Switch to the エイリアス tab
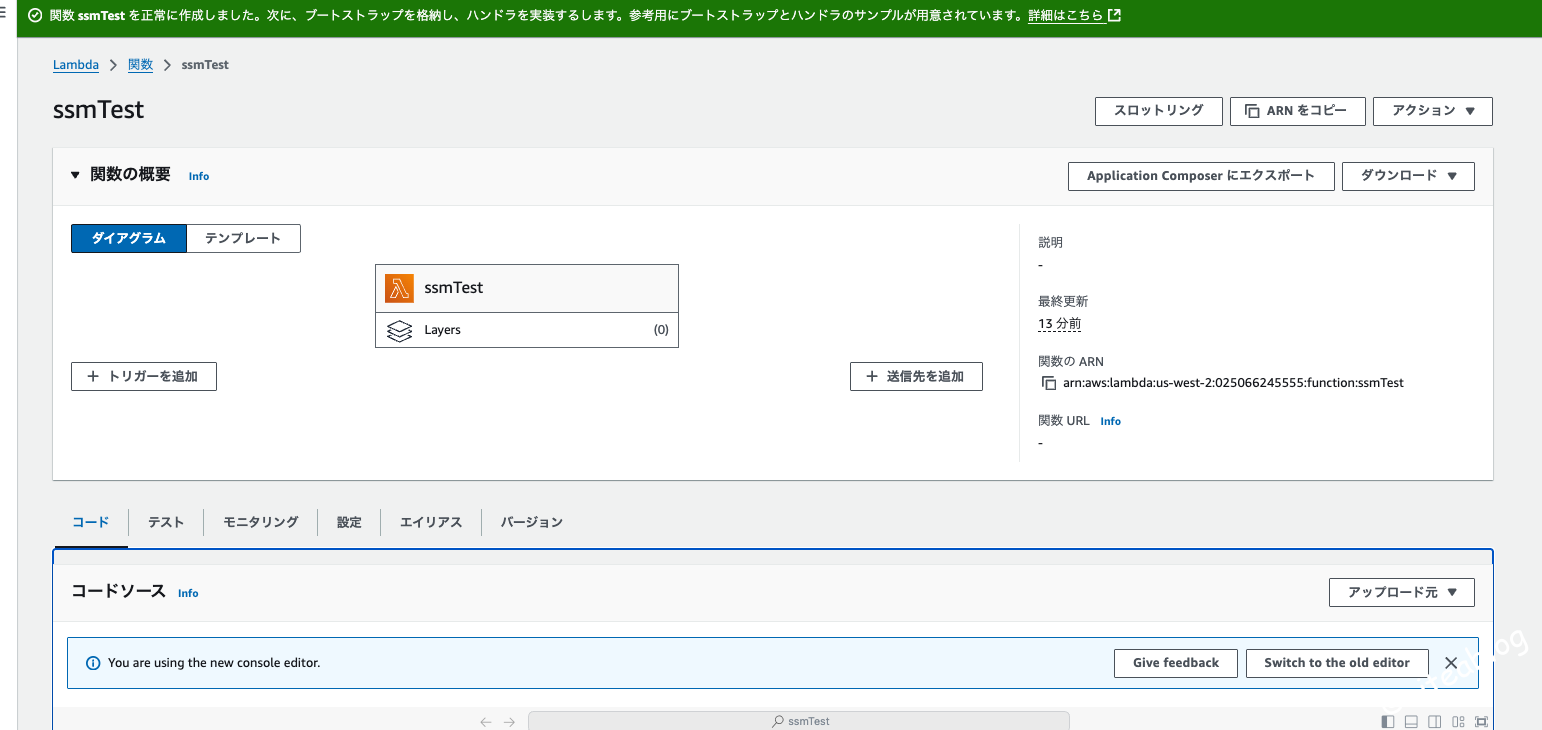 pos(431,522)
